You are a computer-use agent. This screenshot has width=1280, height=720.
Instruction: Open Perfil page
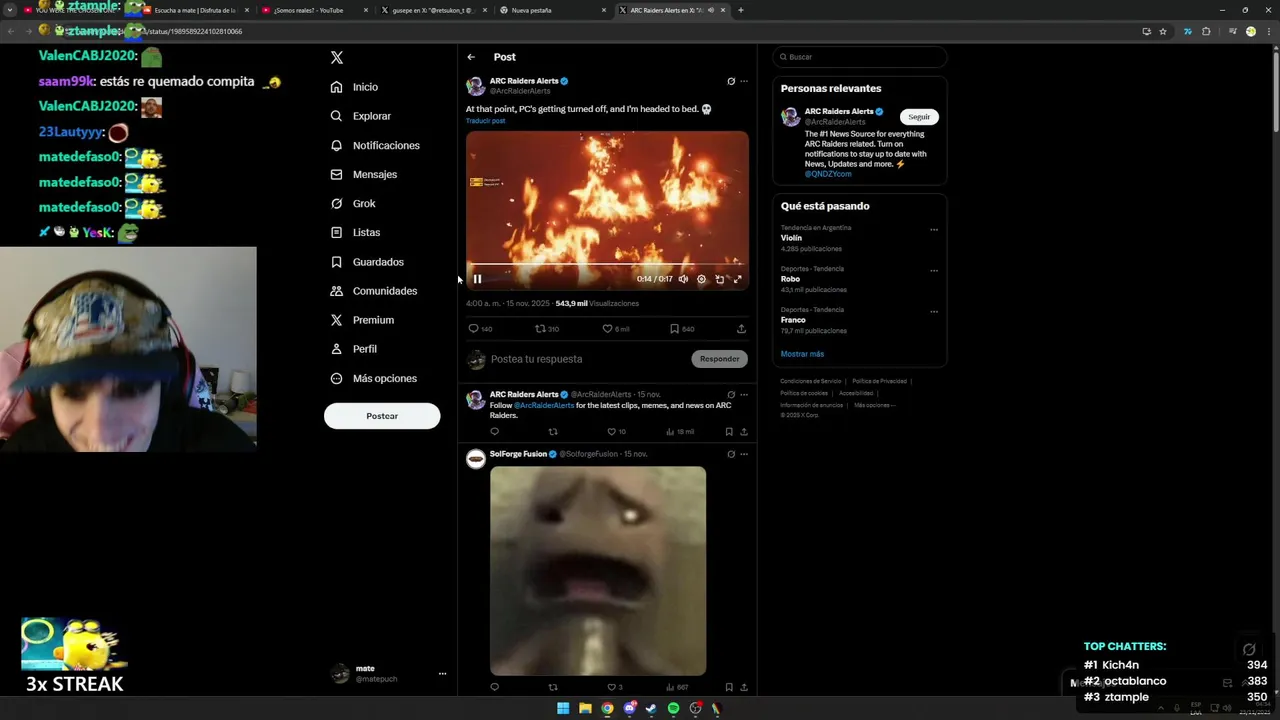tap(354, 349)
